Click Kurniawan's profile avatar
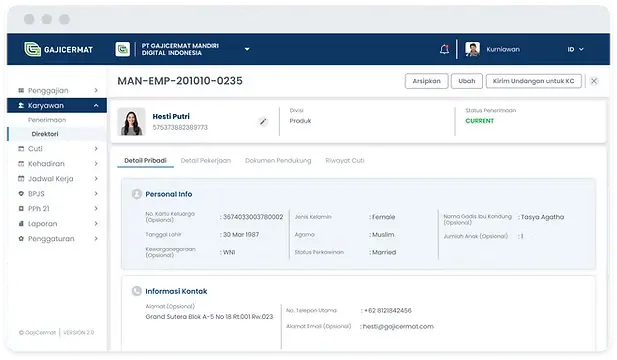This screenshot has height=360, width=617. [x=472, y=49]
